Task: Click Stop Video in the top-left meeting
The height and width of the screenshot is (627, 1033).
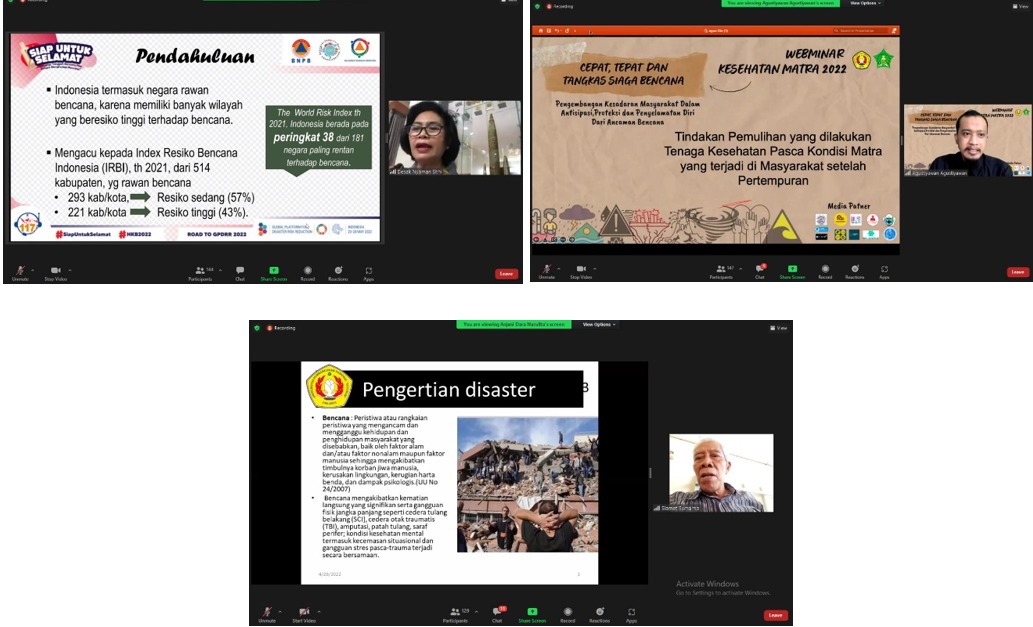Action: tap(55, 269)
